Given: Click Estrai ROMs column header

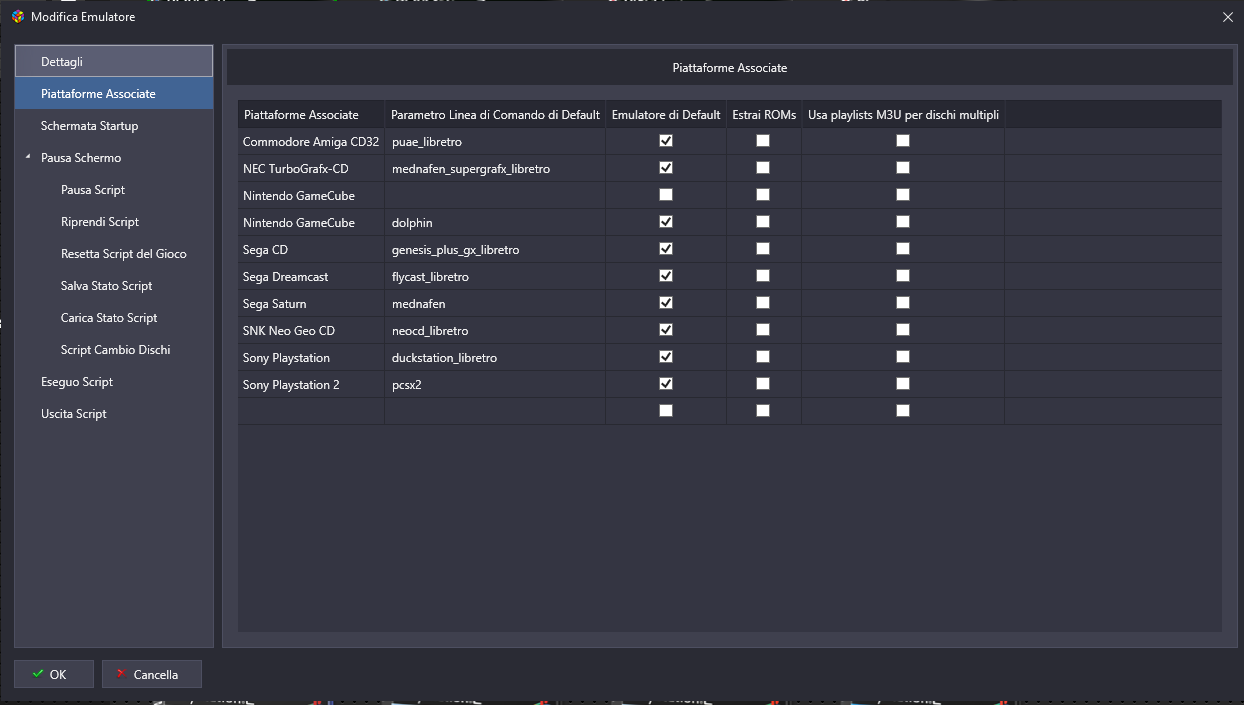Looking at the screenshot, I should coord(764,114).
